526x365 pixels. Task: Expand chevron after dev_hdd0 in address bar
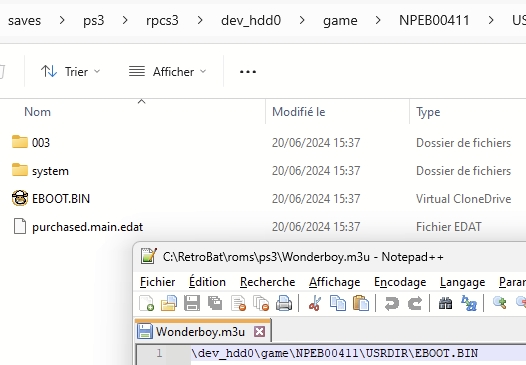[302, 20]
